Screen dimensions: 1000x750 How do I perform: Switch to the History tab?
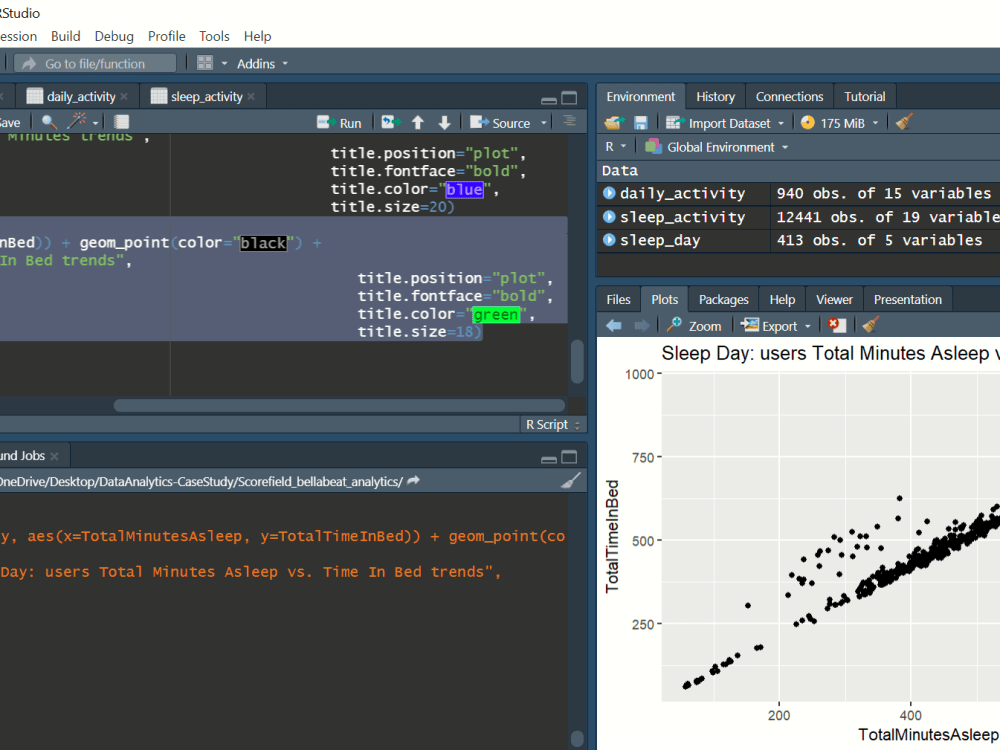tap(716, 96)
